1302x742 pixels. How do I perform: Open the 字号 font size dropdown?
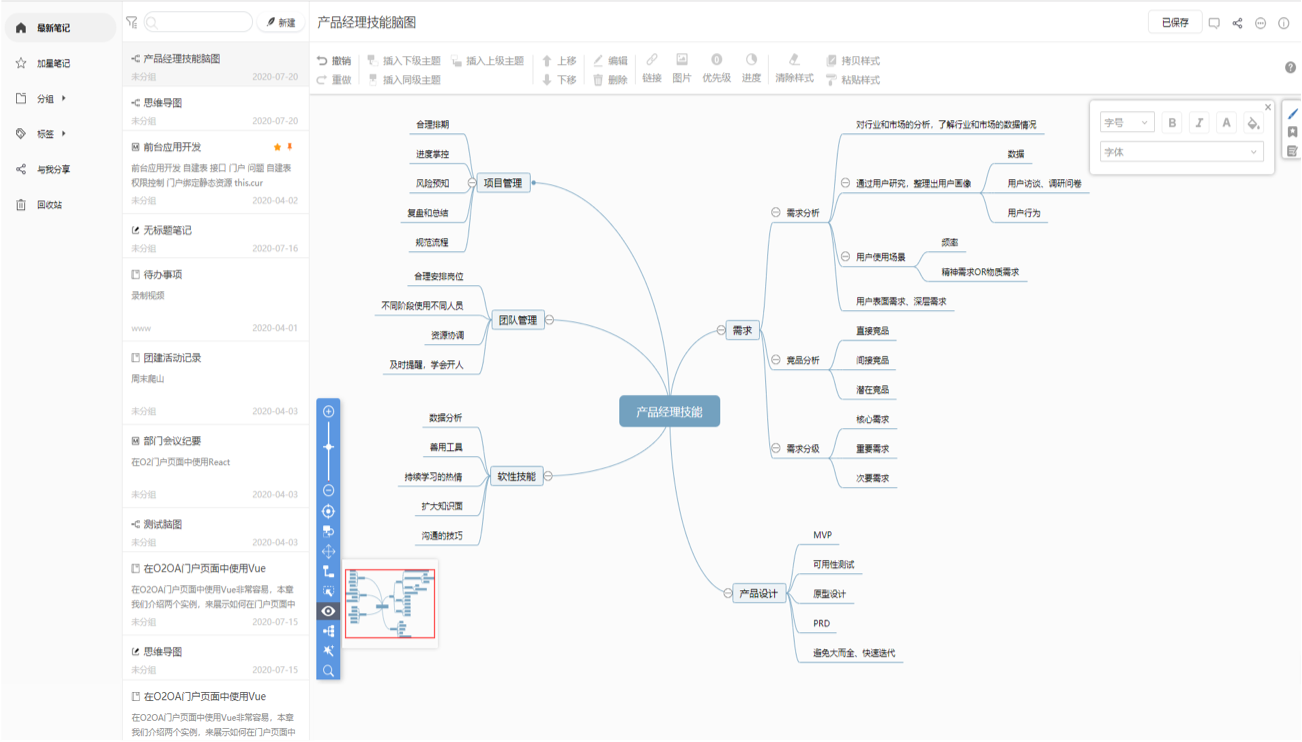pos(1127,123)
